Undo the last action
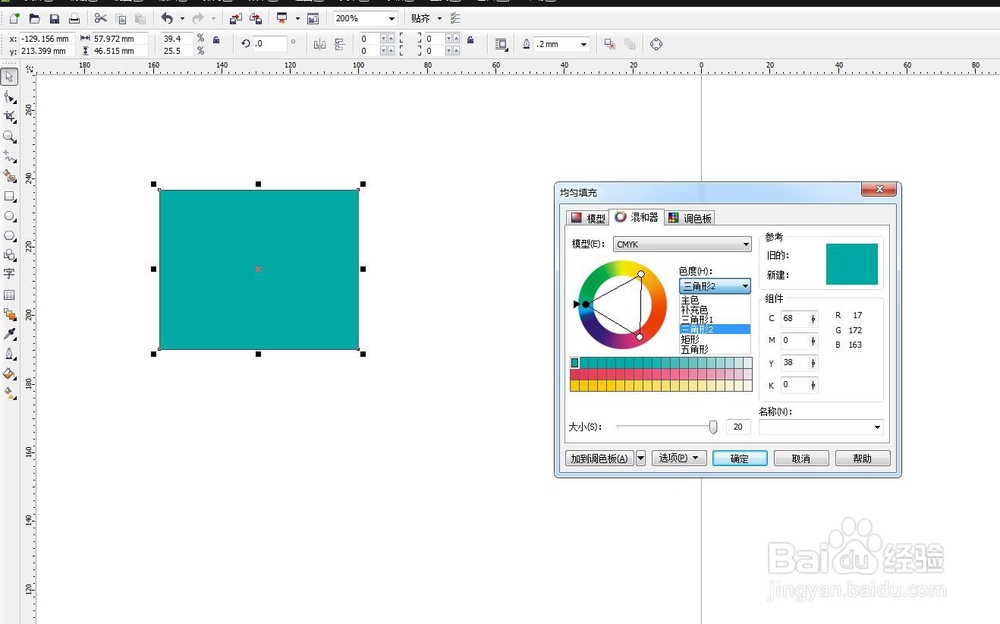Image resolution: width=1000 pixels, height=624 pixels. 167,19
